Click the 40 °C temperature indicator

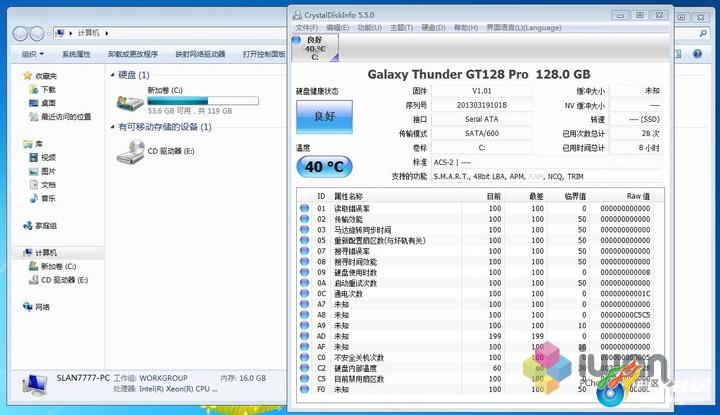coord(324,167)
